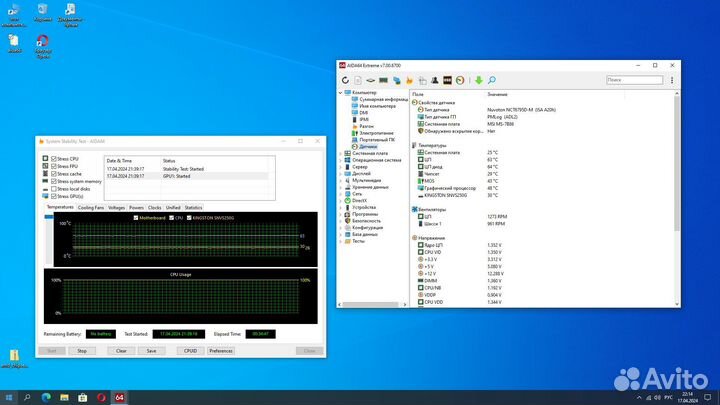Switch to the Cooling Fans tab
This screenshot has height=405, width=720.
91,207
